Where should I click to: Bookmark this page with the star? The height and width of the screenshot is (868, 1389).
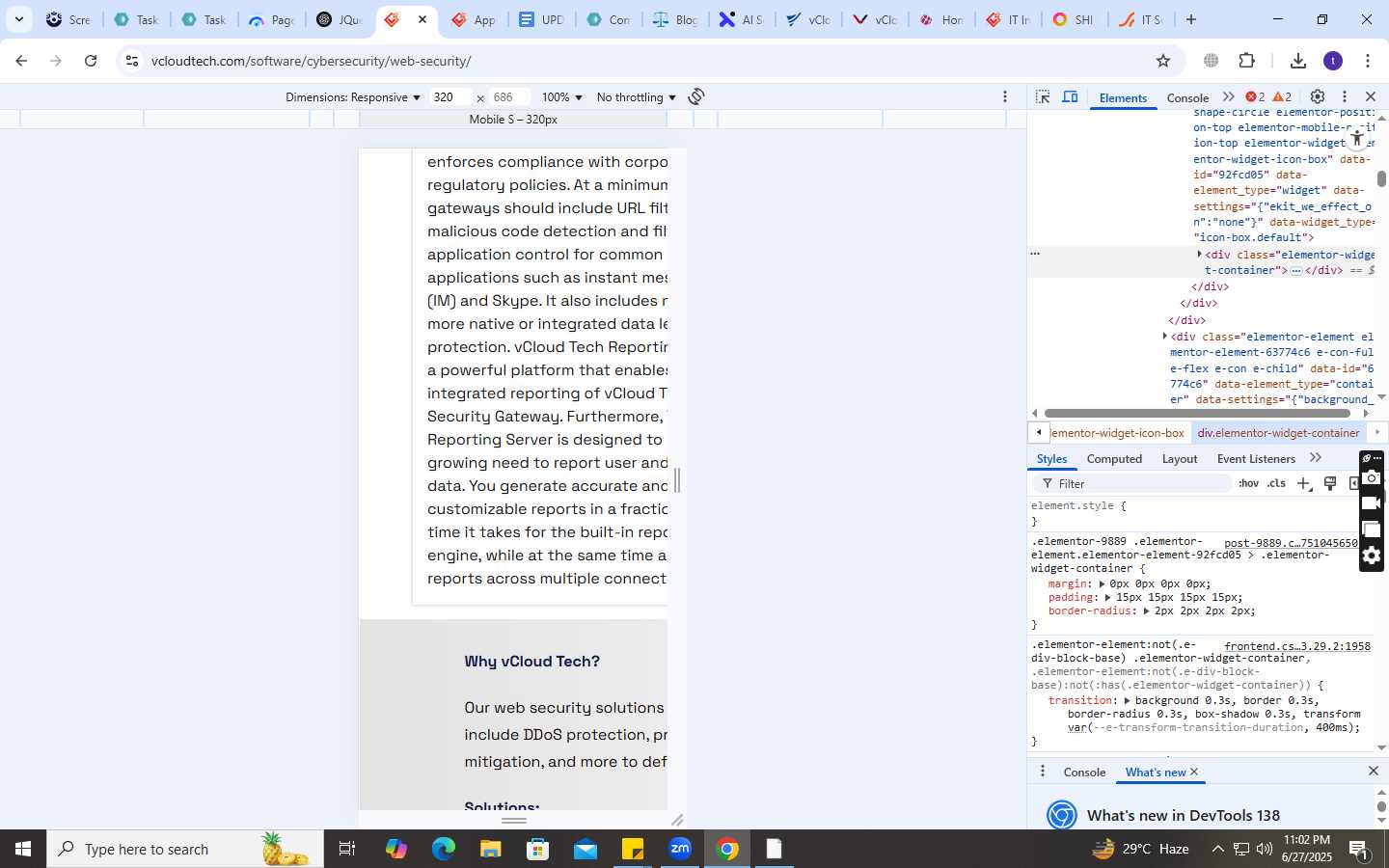click(x=1163, y=61)
